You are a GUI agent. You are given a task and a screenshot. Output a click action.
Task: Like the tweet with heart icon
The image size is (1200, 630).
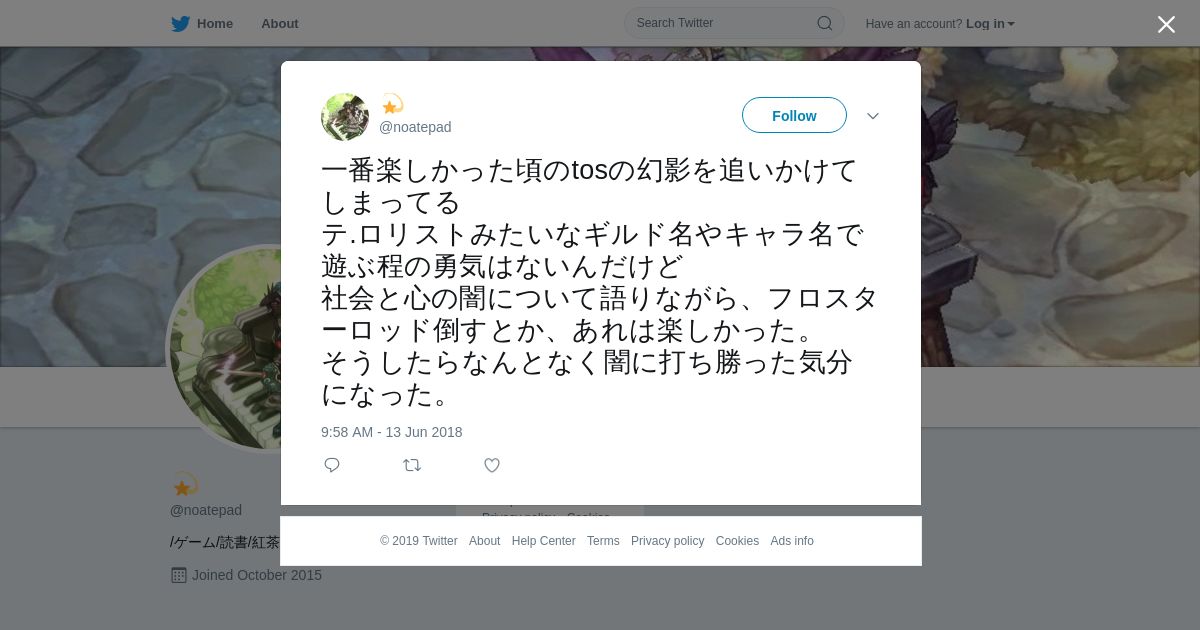(x=492, y=465)
